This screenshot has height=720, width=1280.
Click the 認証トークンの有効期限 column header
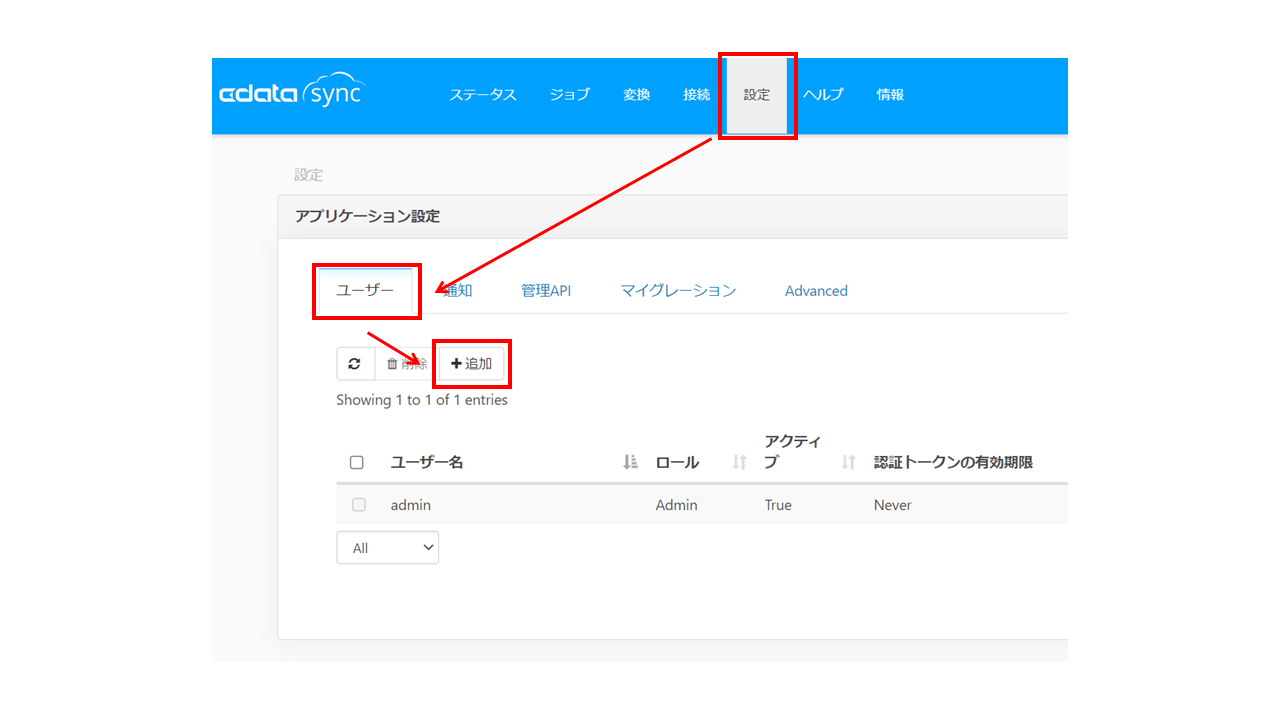click(x=953, y=462)
